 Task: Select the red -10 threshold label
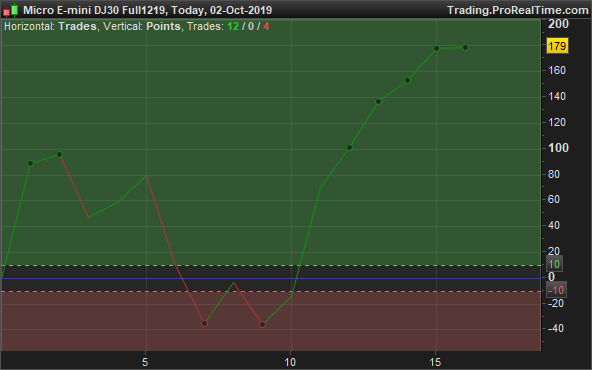tap(556, 290)
